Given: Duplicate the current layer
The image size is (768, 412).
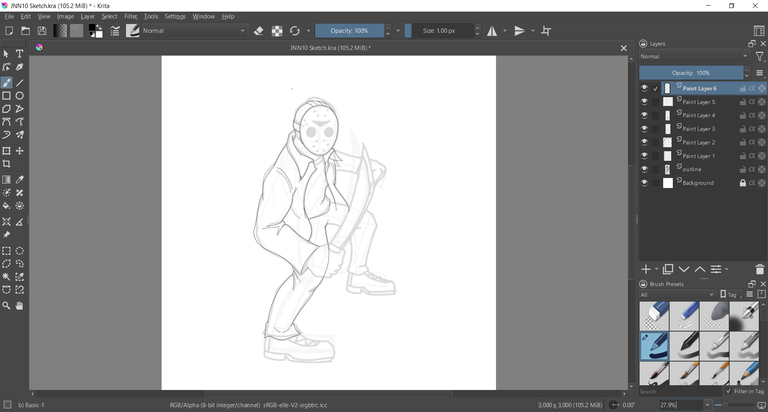Looking at the screenshot, I should [x=668, y=269].
